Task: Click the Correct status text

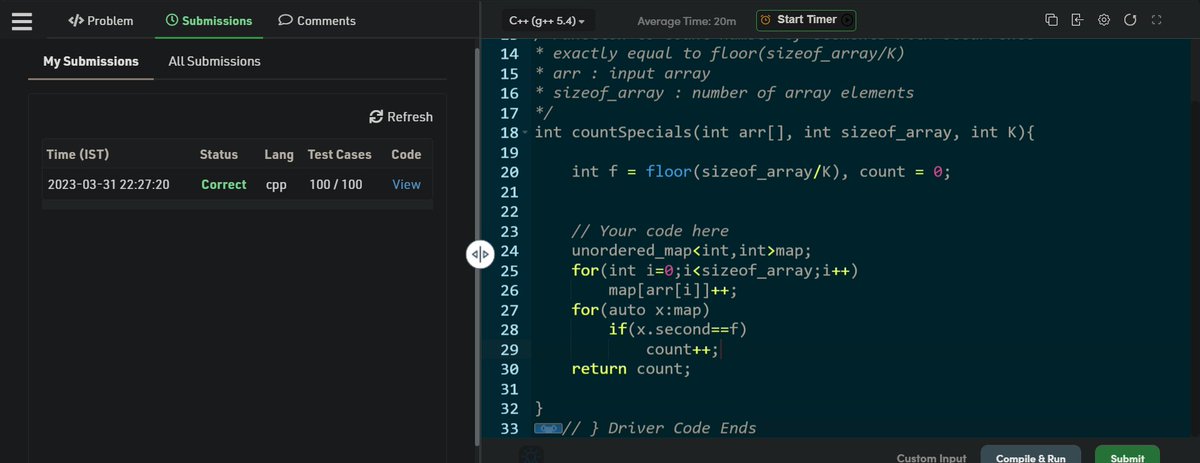Action: (x=223, y=184)
